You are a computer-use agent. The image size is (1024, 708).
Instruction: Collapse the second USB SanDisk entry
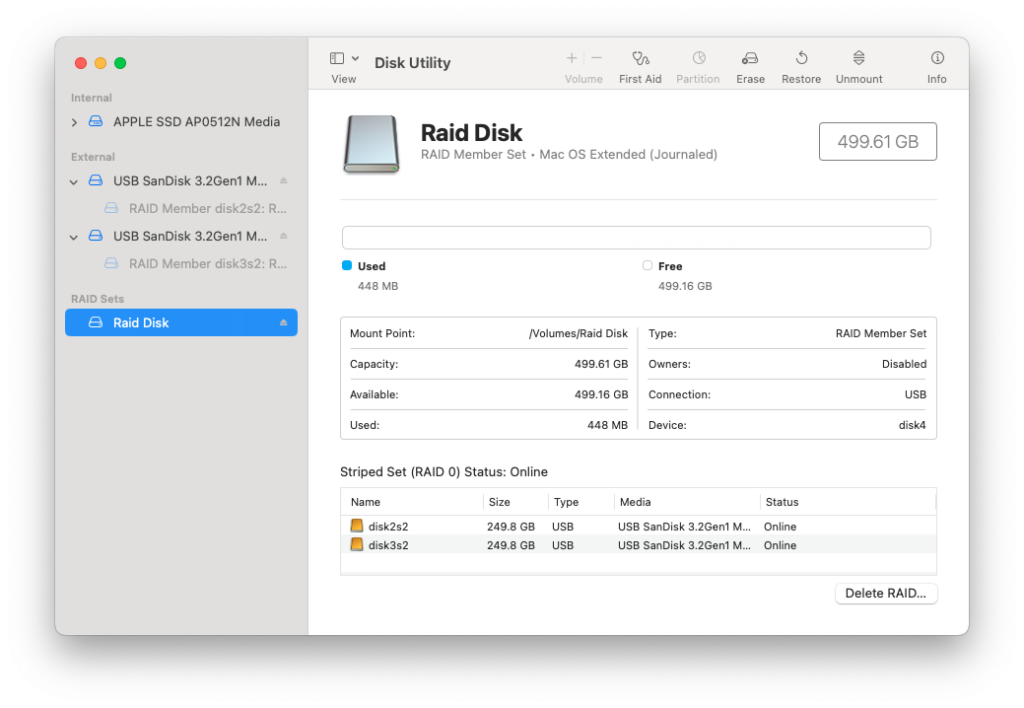pos(71,236)
